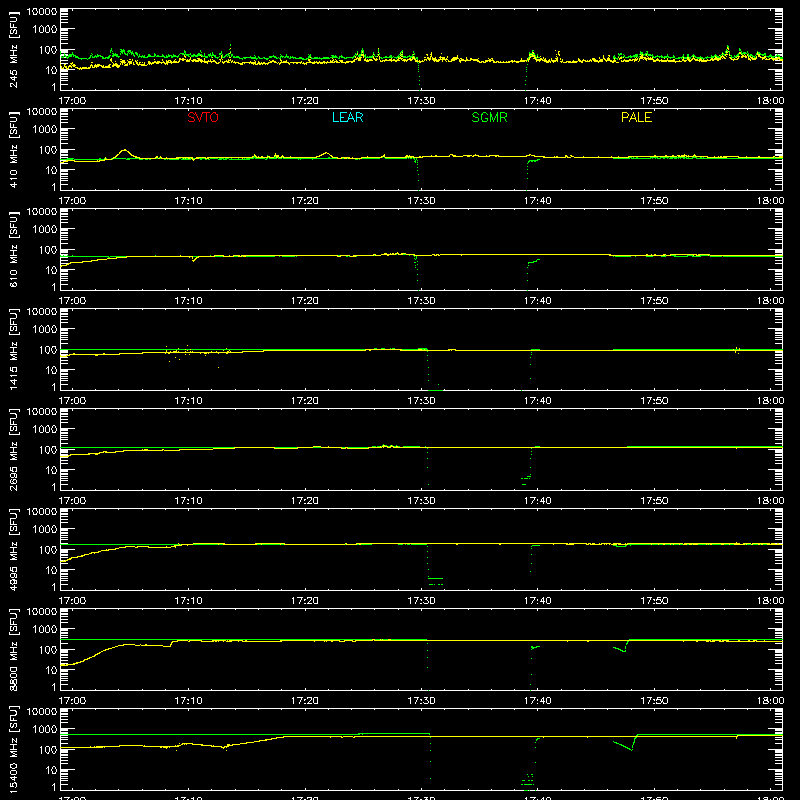
Task: Click the green SGMR station label
Action: tap(489, 117)
